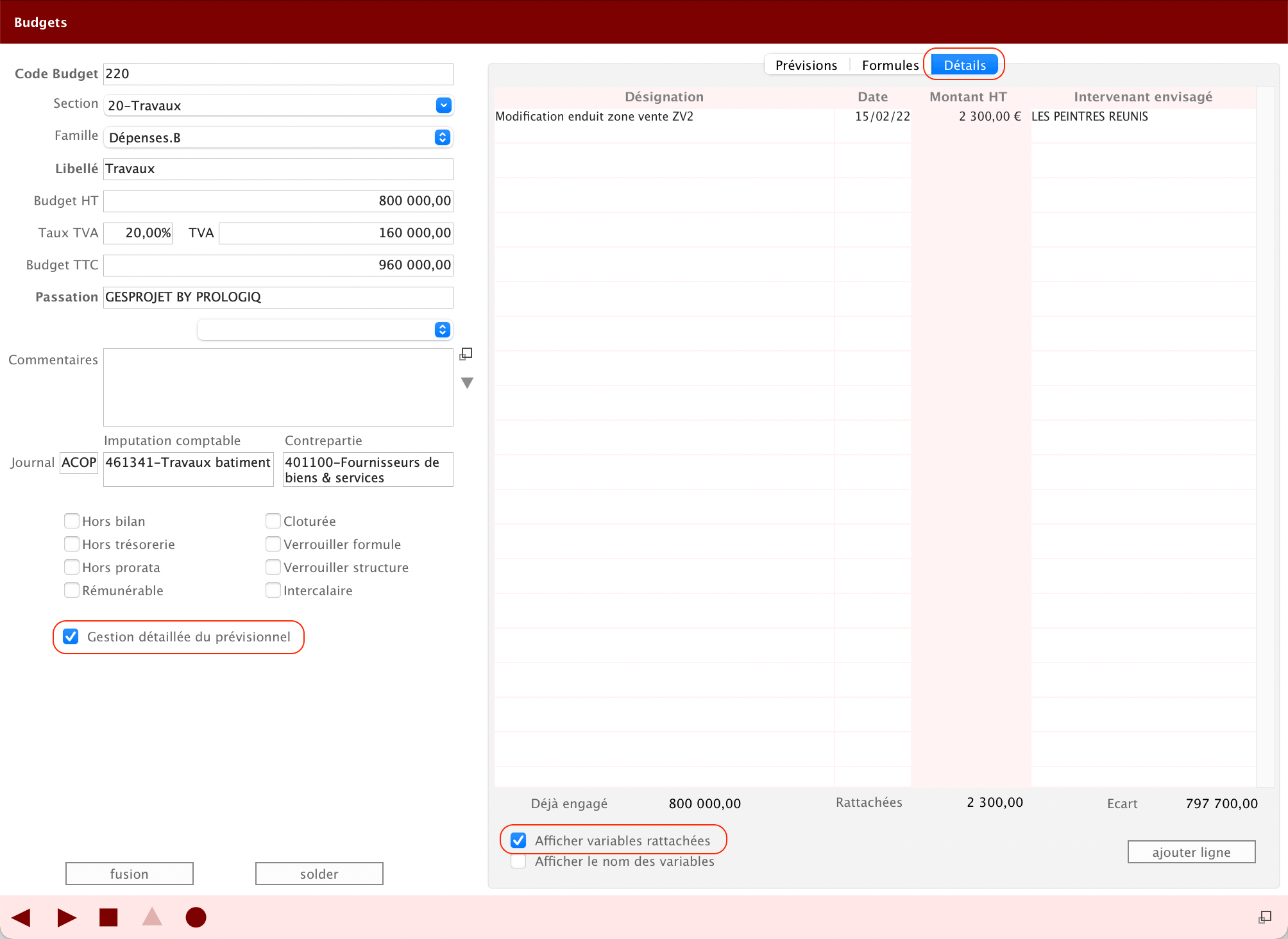
Task: Click the gray down triangle beside Commentaires
Action: tap(467, 383)
